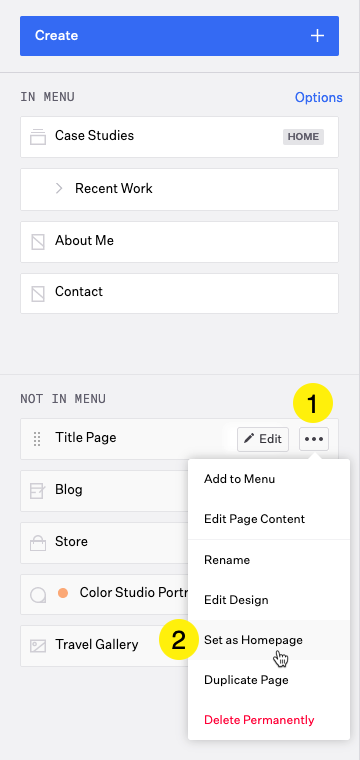Click the Edit button on Title Page
Screen dimensions: 360x760
coord(263,439)
